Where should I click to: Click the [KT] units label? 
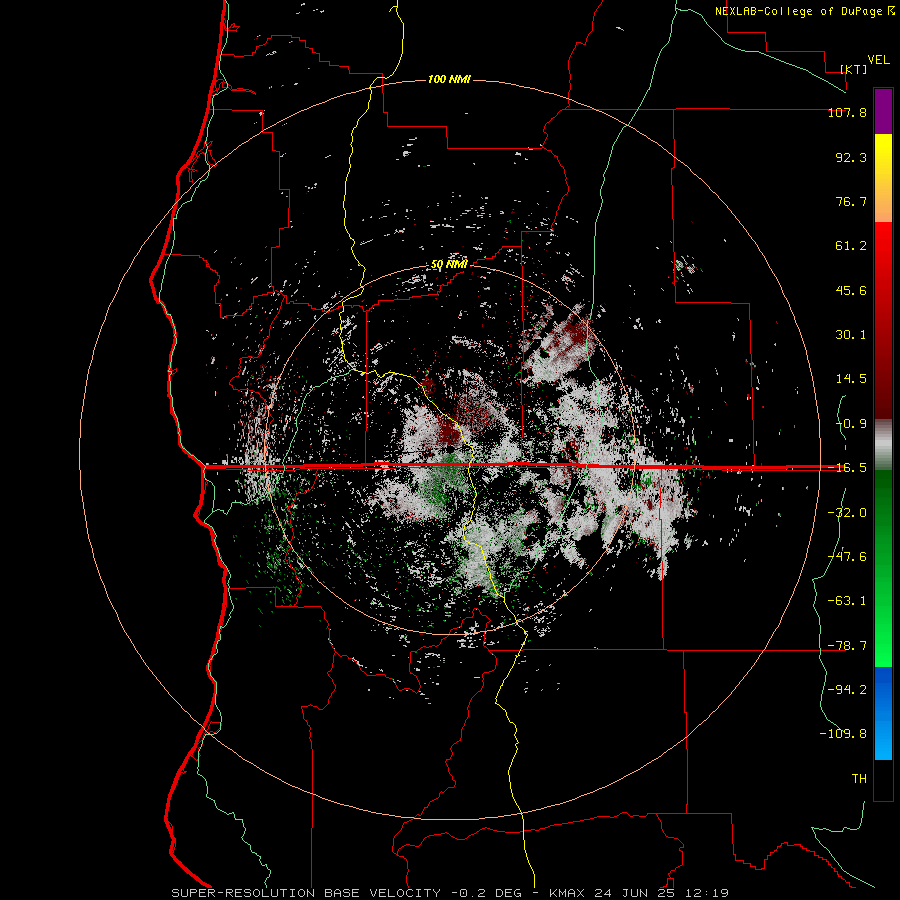click(x=854, y=69)
